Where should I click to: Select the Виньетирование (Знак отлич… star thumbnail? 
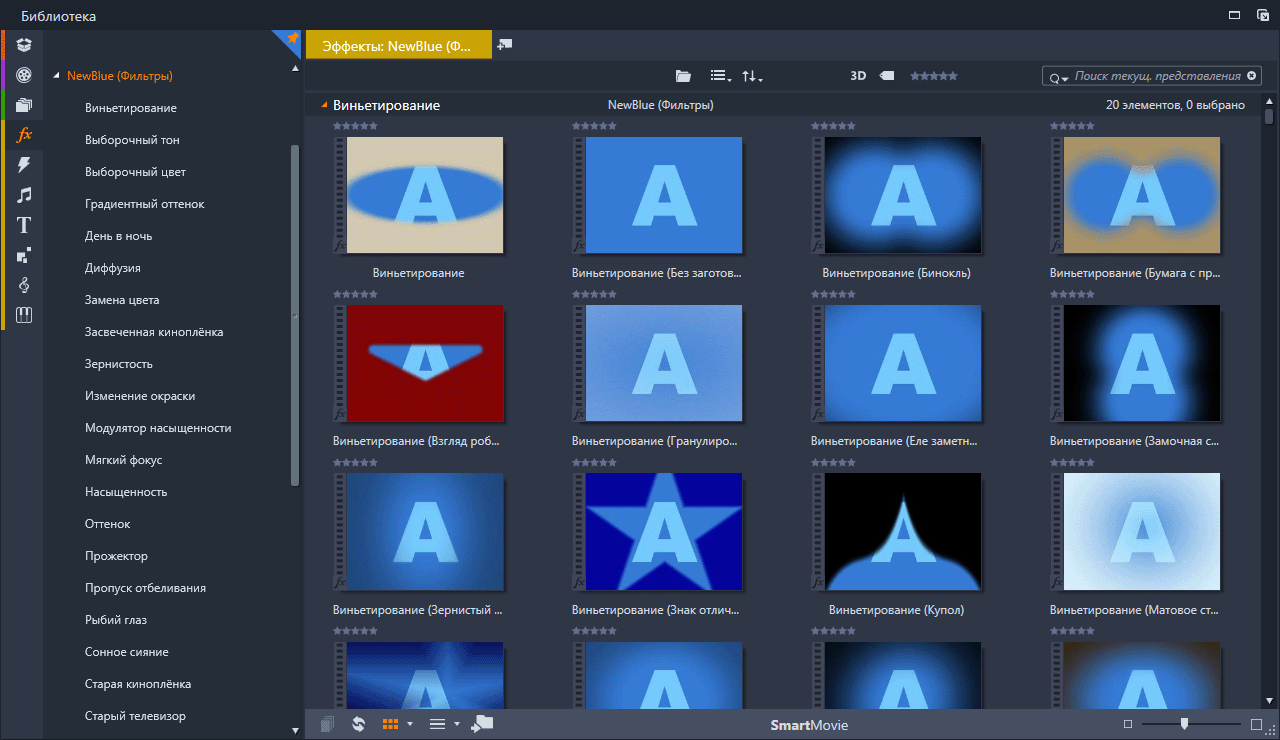[x=663, y=531]
